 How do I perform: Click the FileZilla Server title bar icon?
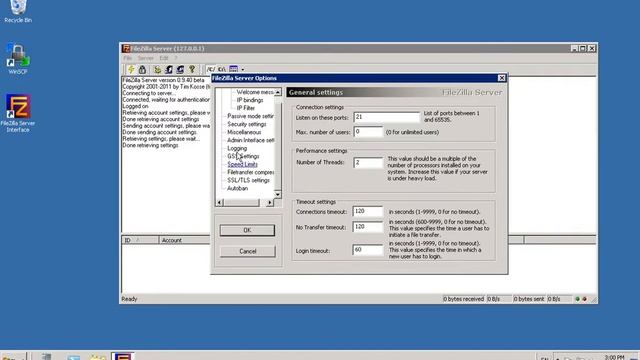126,49
